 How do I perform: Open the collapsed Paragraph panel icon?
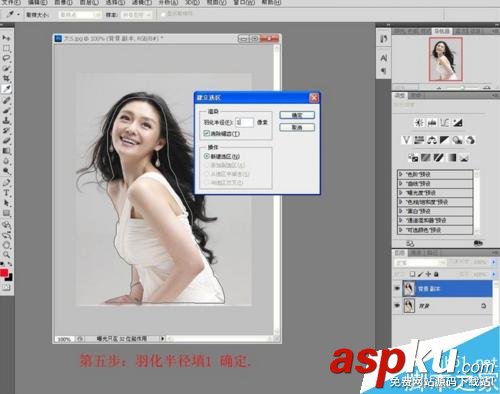click(384, 71)
